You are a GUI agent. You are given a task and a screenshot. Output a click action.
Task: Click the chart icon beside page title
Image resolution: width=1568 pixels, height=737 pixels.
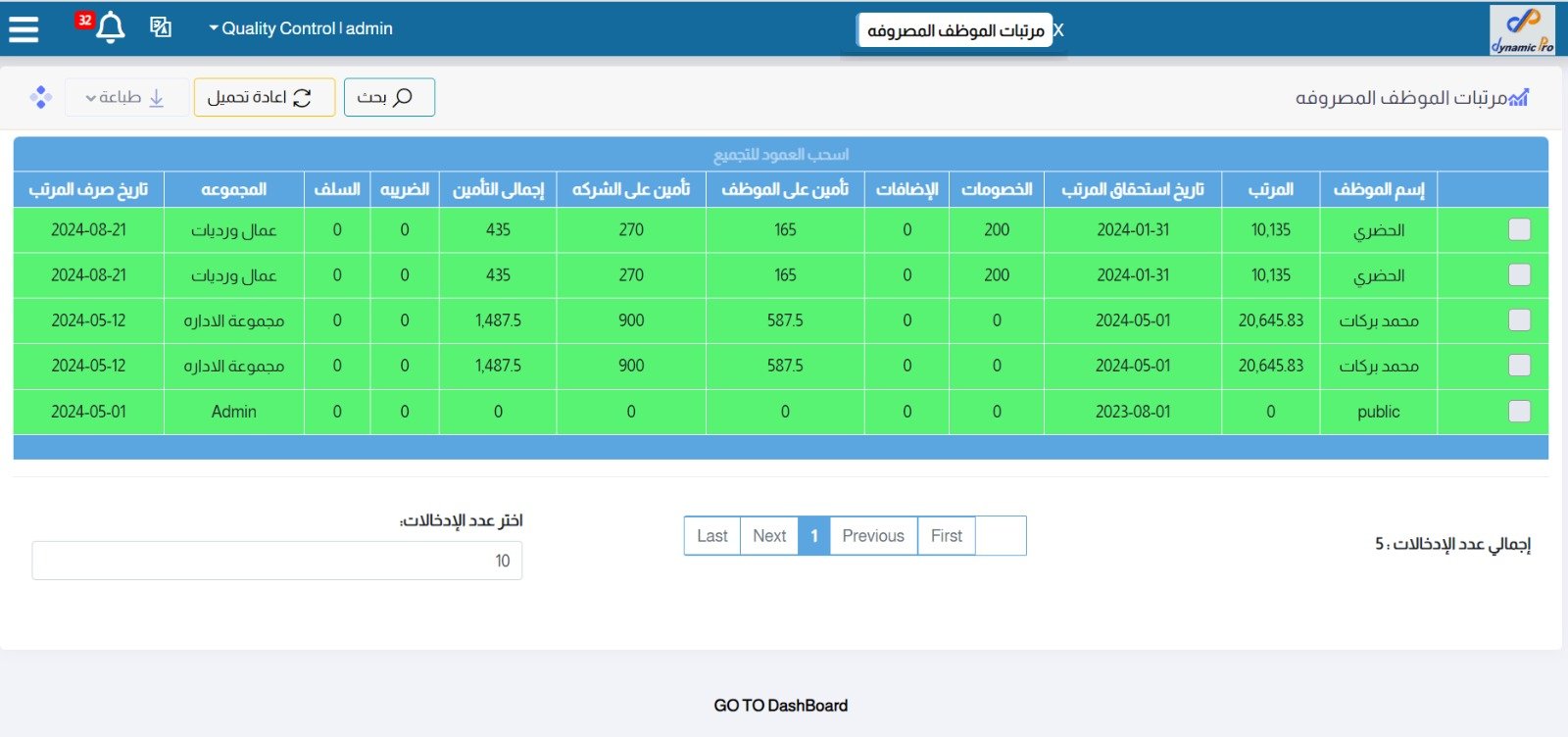point(1519,97)
